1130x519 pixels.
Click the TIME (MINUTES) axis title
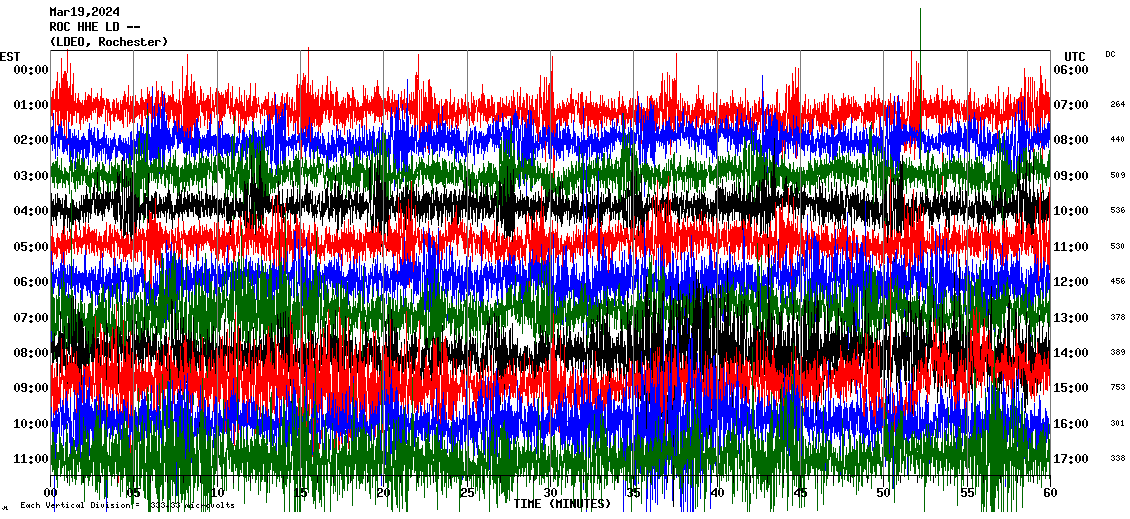(x=562, y=504)
